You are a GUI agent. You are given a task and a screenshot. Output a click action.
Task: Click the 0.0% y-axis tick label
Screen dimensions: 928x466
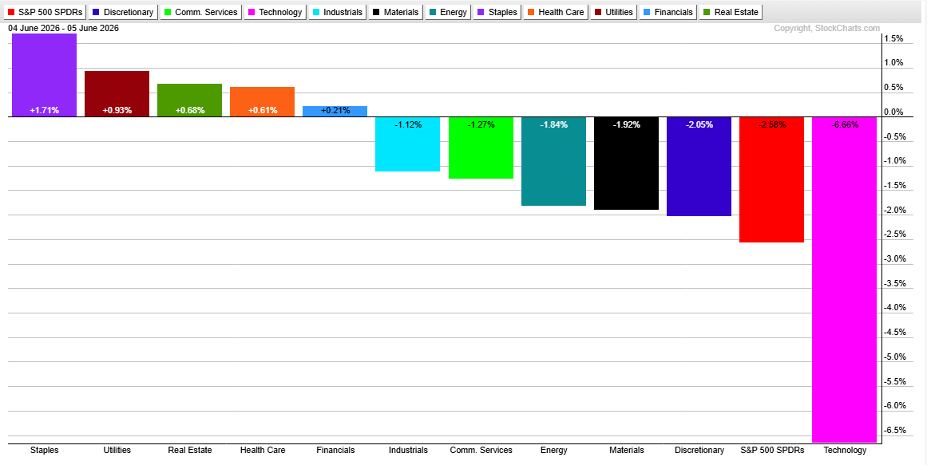[x=894, y=112]
